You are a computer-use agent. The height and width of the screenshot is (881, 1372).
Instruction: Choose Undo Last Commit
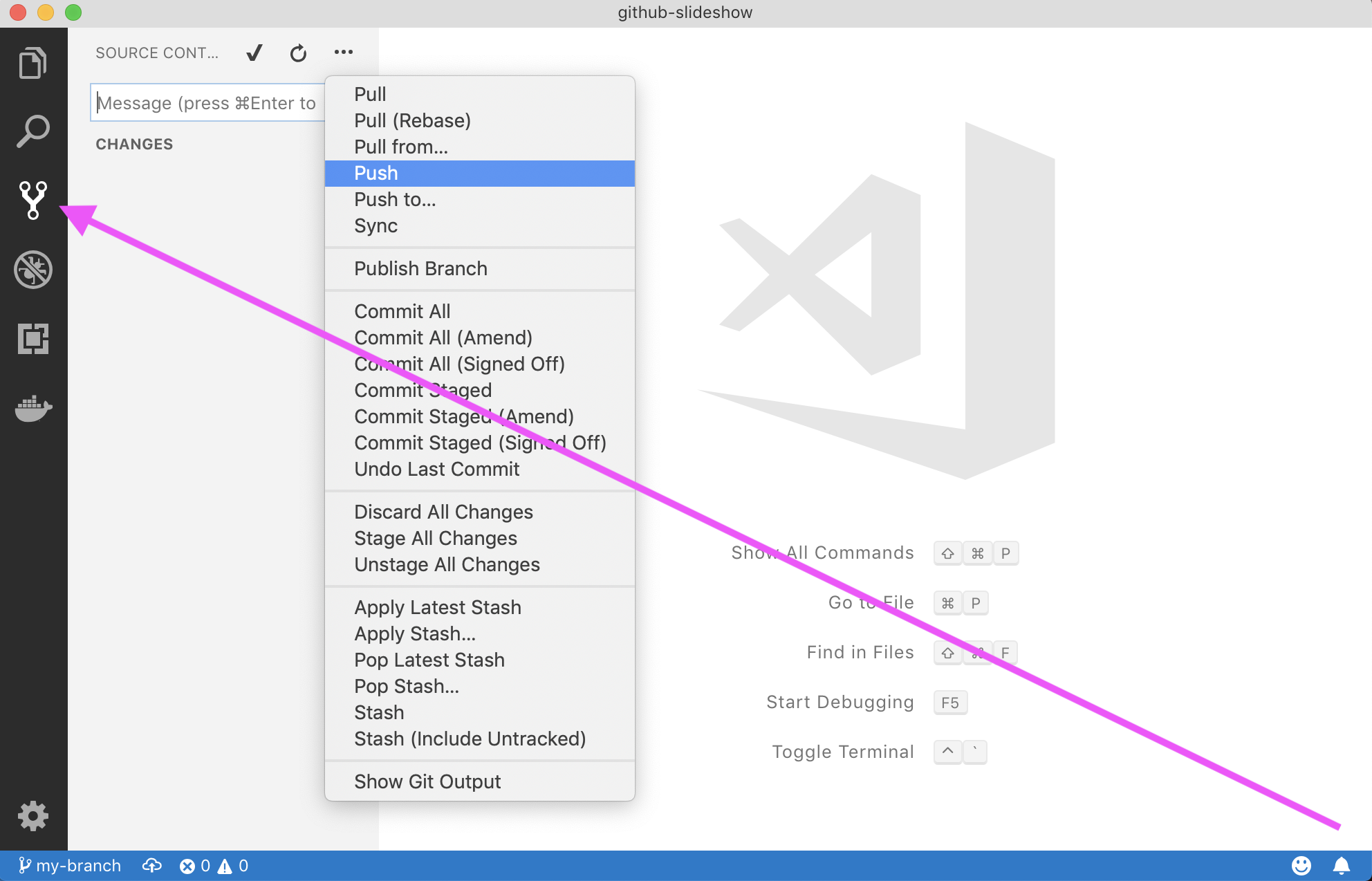[480, 469]
